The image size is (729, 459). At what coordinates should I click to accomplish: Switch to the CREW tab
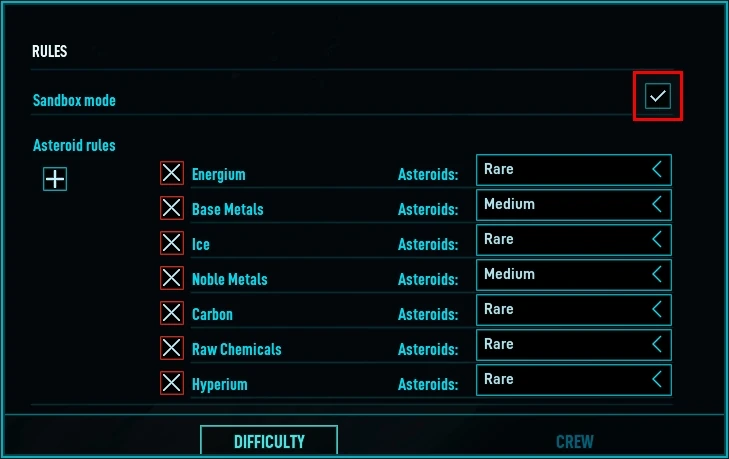click(575, 441)
